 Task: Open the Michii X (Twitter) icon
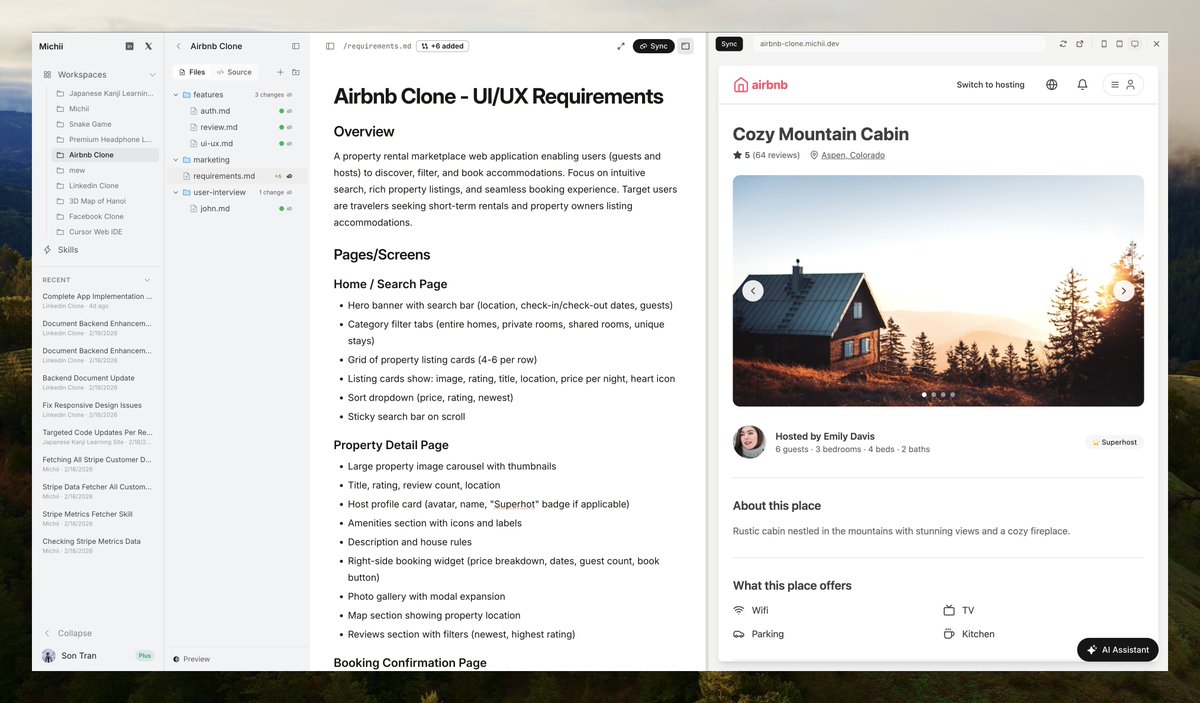tap(148, 45)
